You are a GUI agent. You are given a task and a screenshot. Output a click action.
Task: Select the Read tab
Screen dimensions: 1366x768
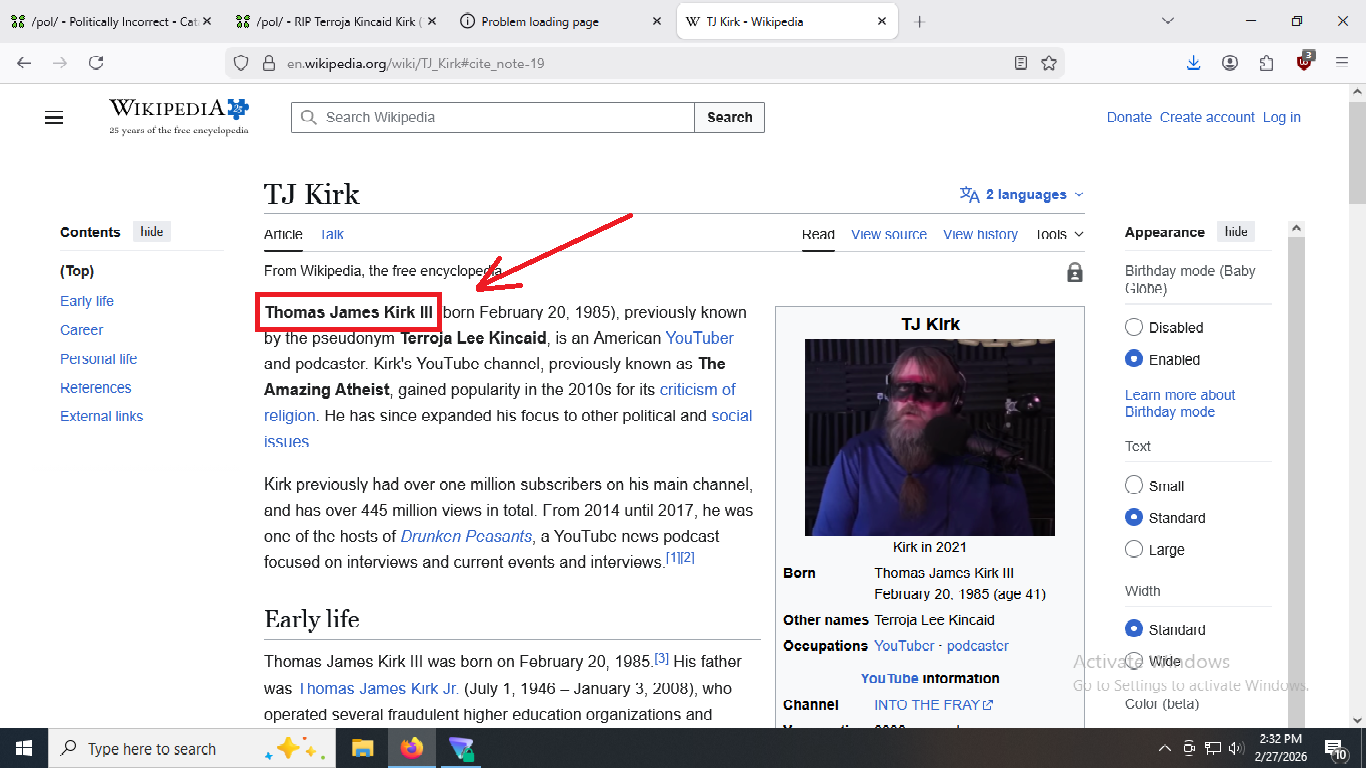[x=818, y=235]
